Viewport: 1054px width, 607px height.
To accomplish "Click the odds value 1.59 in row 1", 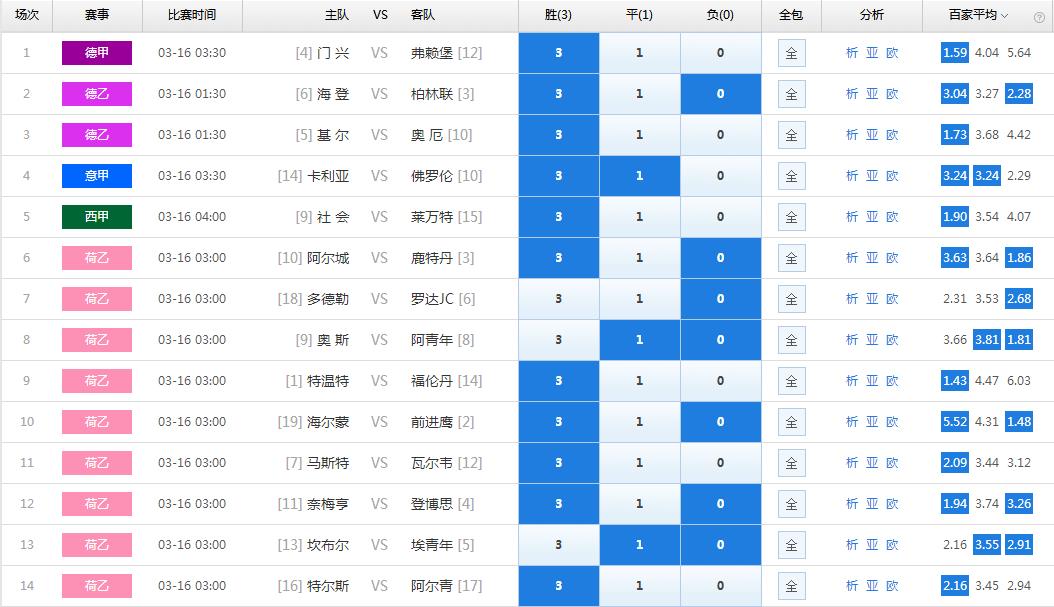I will click(955, 52).
